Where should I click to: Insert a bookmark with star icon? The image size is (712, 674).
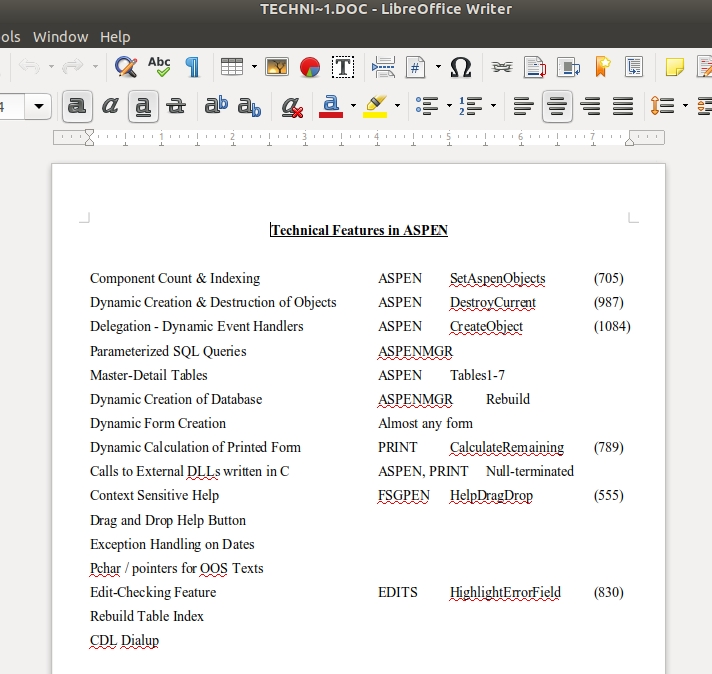pos(602,67)
